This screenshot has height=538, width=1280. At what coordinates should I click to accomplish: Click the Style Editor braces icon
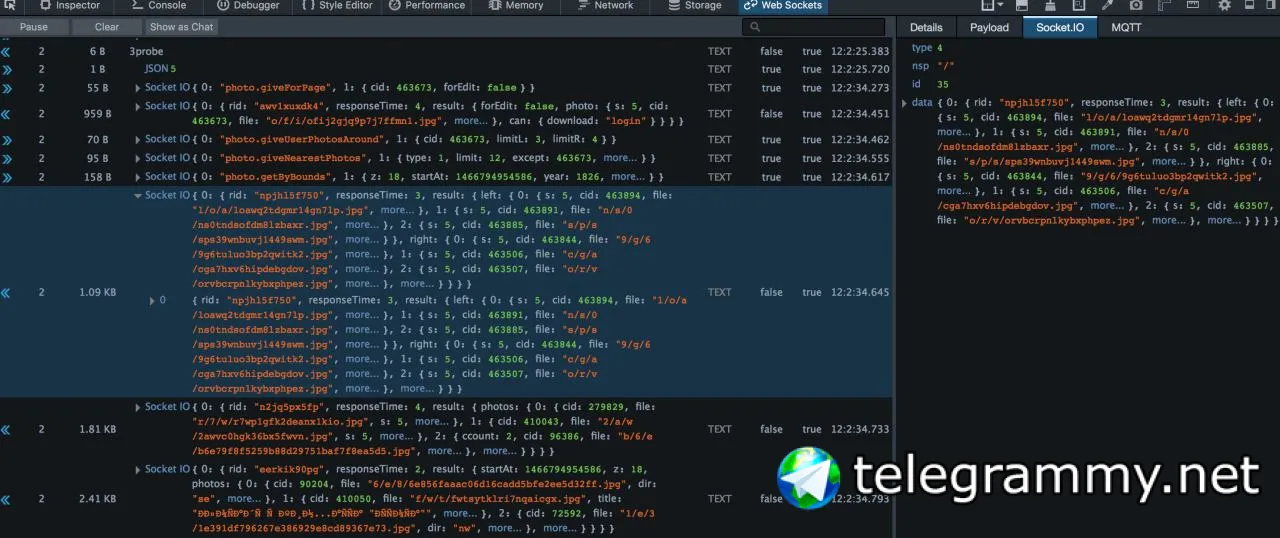(307, 5)
